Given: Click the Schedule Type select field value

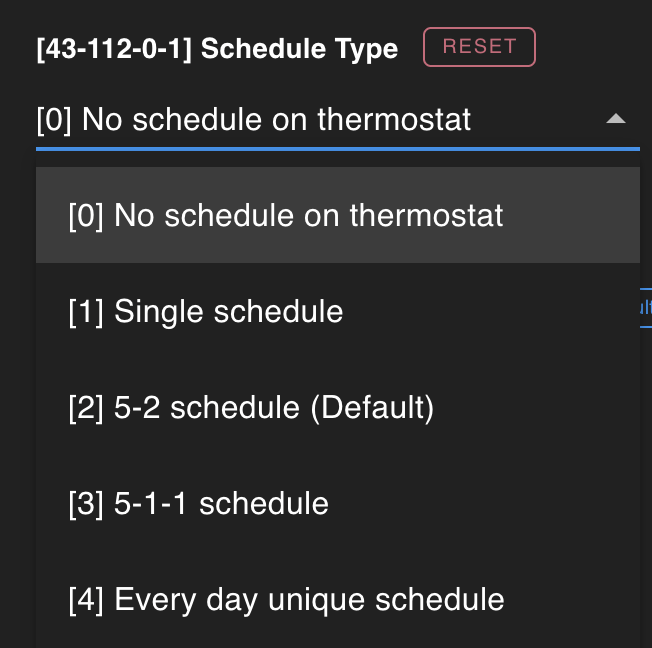Looking at the screenshot, I should 254,121.
